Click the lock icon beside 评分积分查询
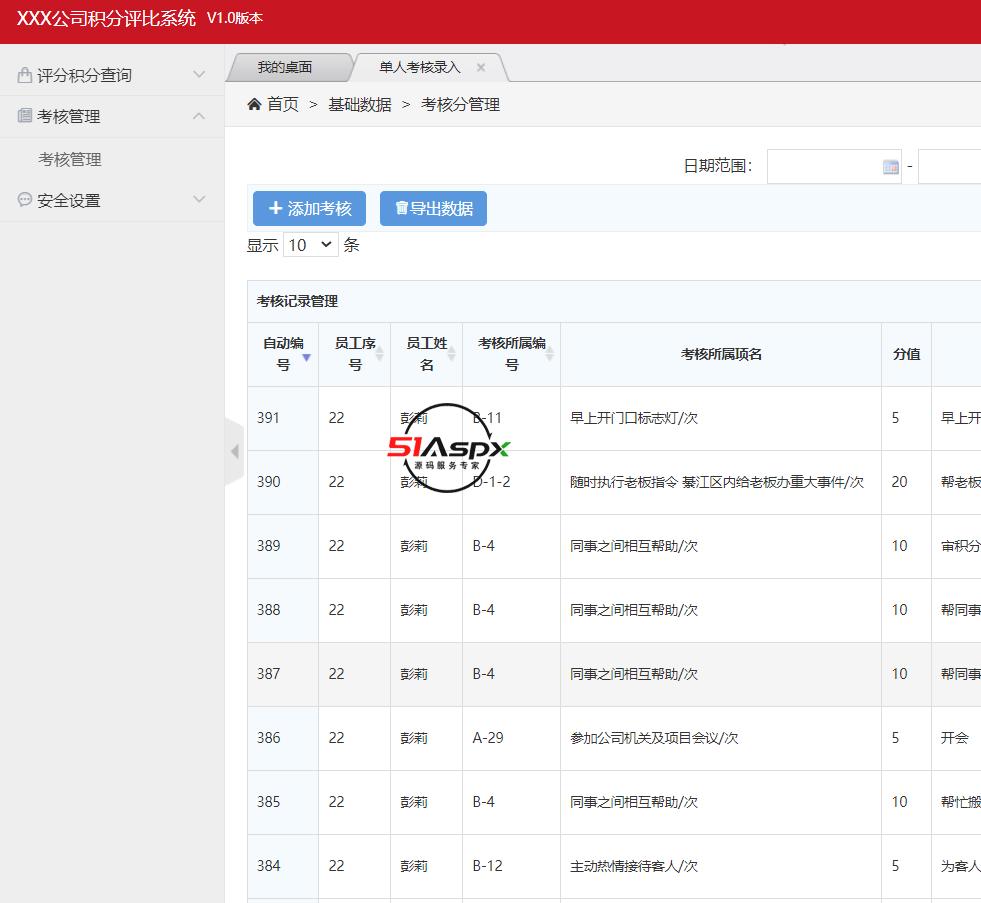The height and width of the screenshot is (903, 981). 24,75
